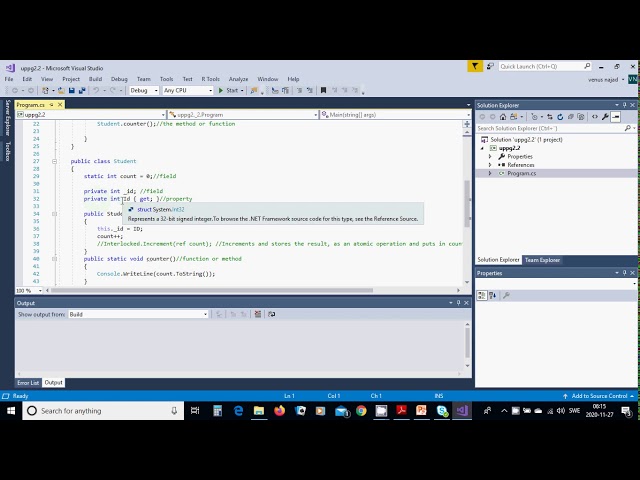The height and width of the screenshot is (480, 640).
Task: Open the Server Explorer side tab
Action: click(x=7, y=118)
